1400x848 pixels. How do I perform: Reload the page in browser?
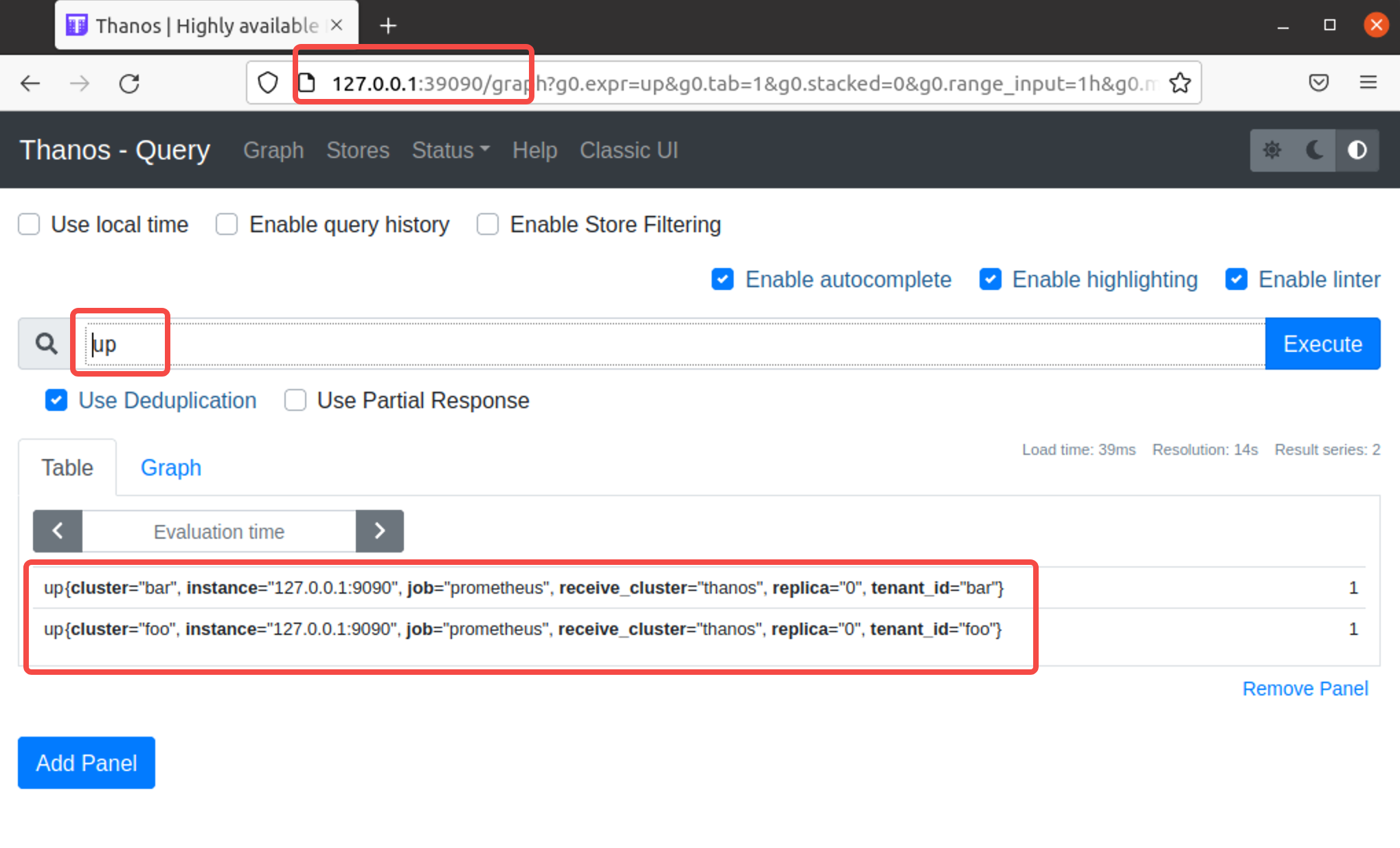point(129,84)
